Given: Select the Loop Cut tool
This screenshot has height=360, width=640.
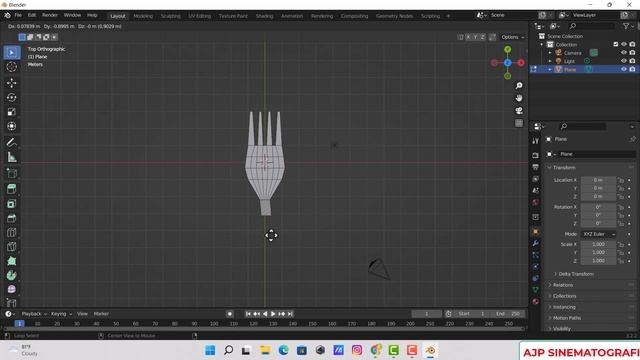Looking at the screenshot, I should point(11,232).
